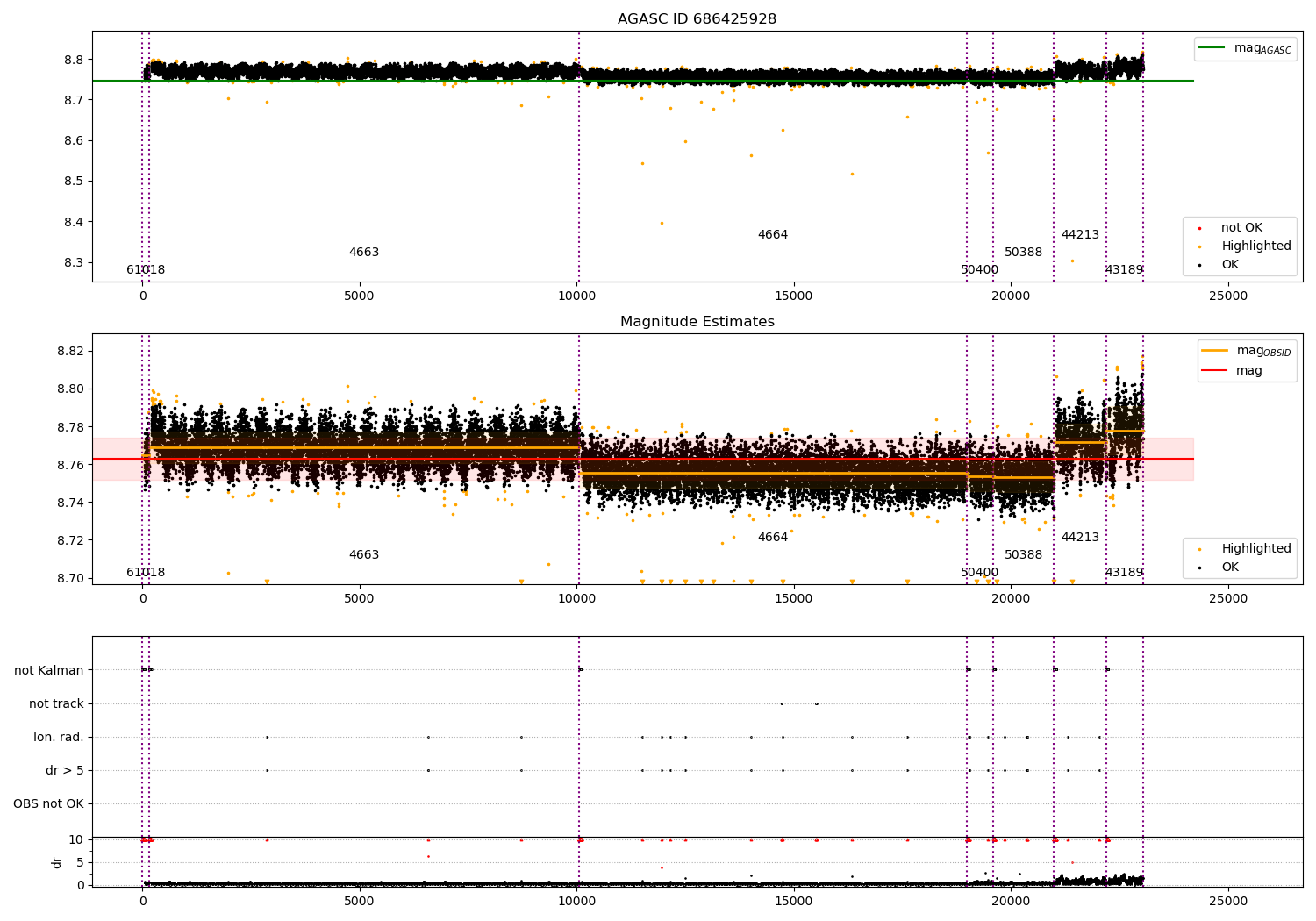Click the green mag AGASC legend line
The height and width of the screenshot is (921, 1316).
1212,48
